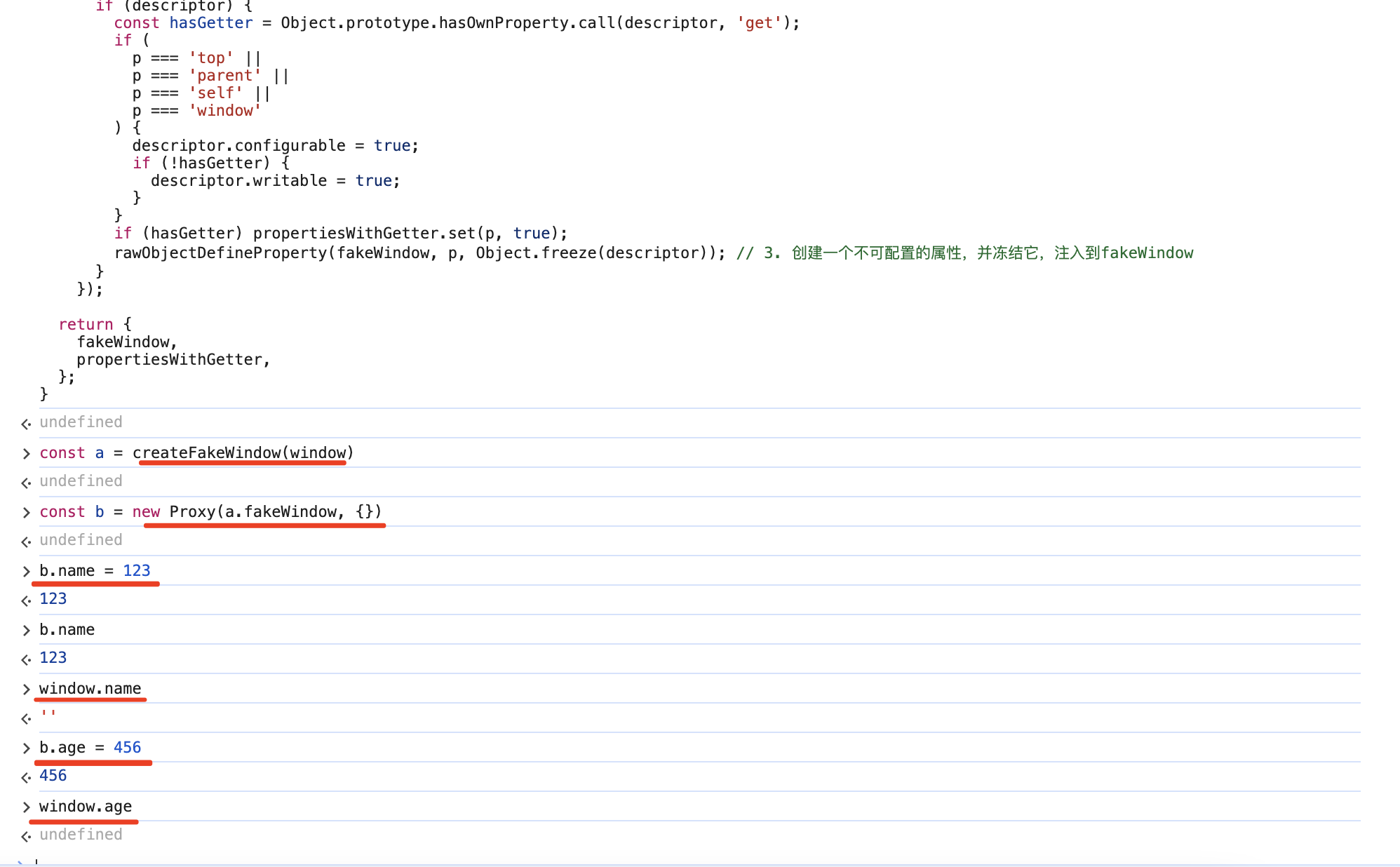
Task: Click the output value 456
Action: pyautogui.click(x=53, y=776)
